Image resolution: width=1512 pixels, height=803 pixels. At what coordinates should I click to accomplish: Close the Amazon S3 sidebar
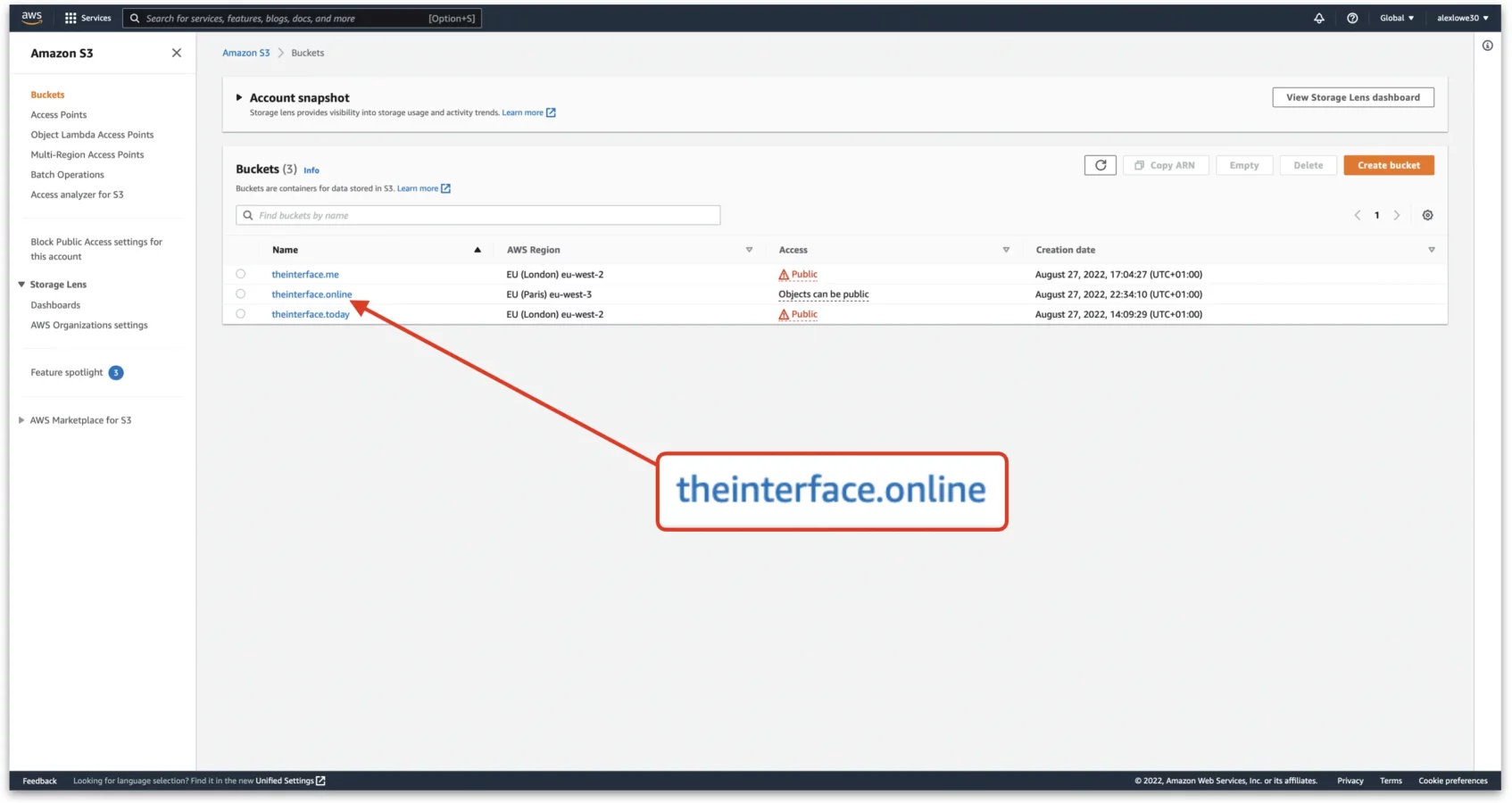coord(177,53)
